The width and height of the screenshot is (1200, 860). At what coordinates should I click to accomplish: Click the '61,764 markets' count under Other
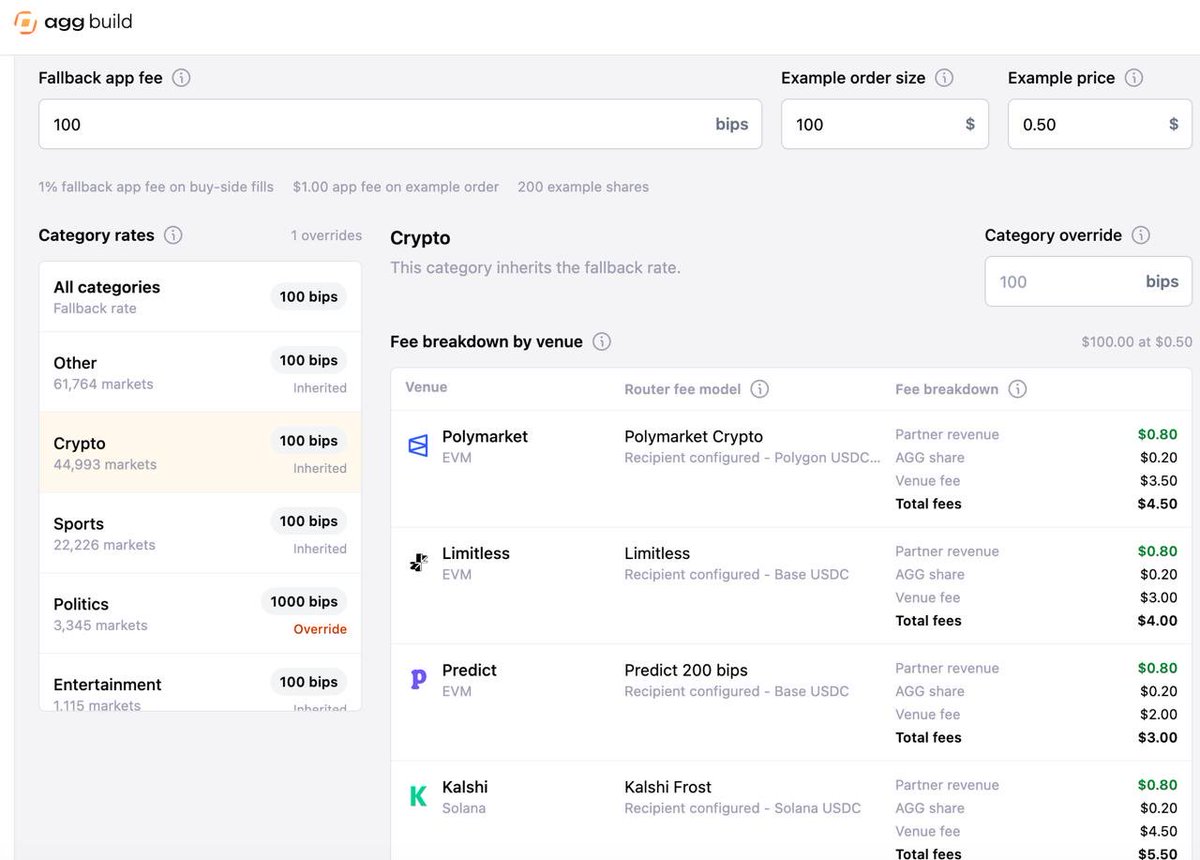(x=103, y=384)
